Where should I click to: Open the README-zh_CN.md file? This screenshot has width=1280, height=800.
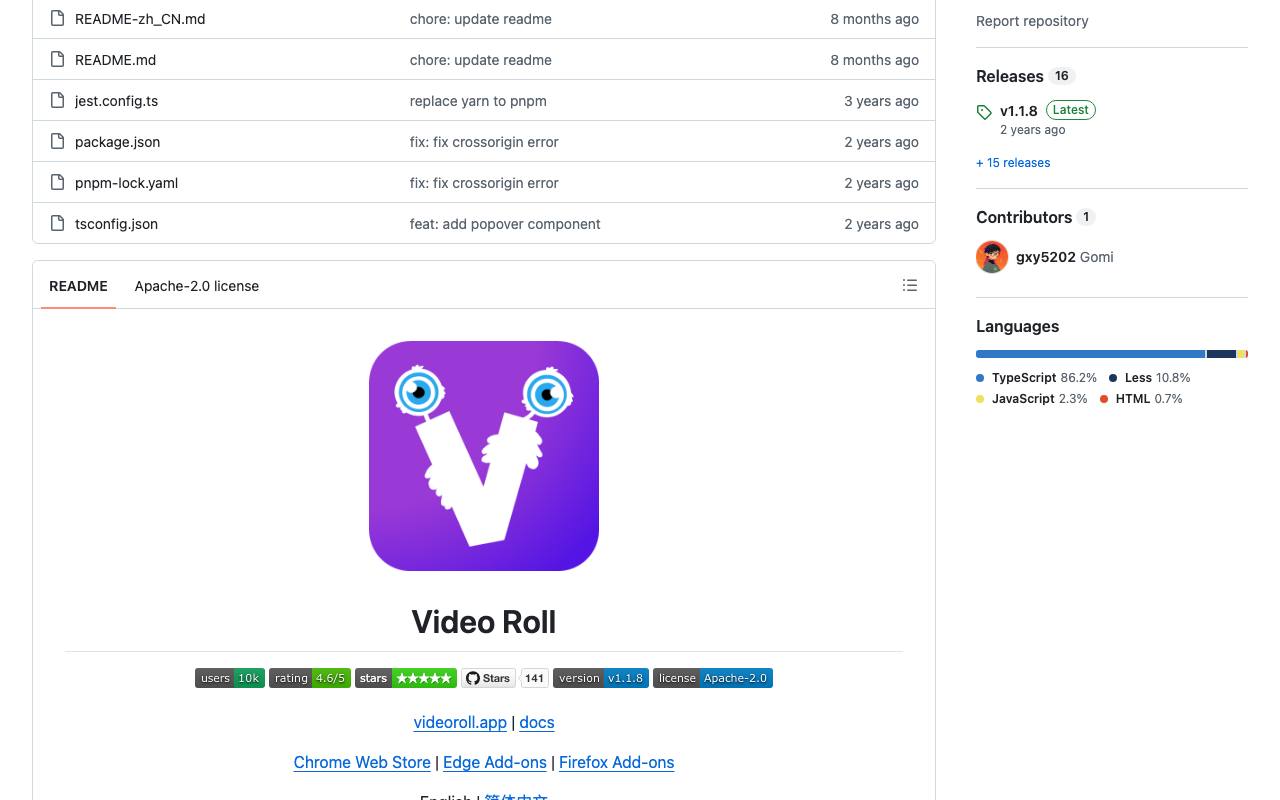[x=140, y=19]
